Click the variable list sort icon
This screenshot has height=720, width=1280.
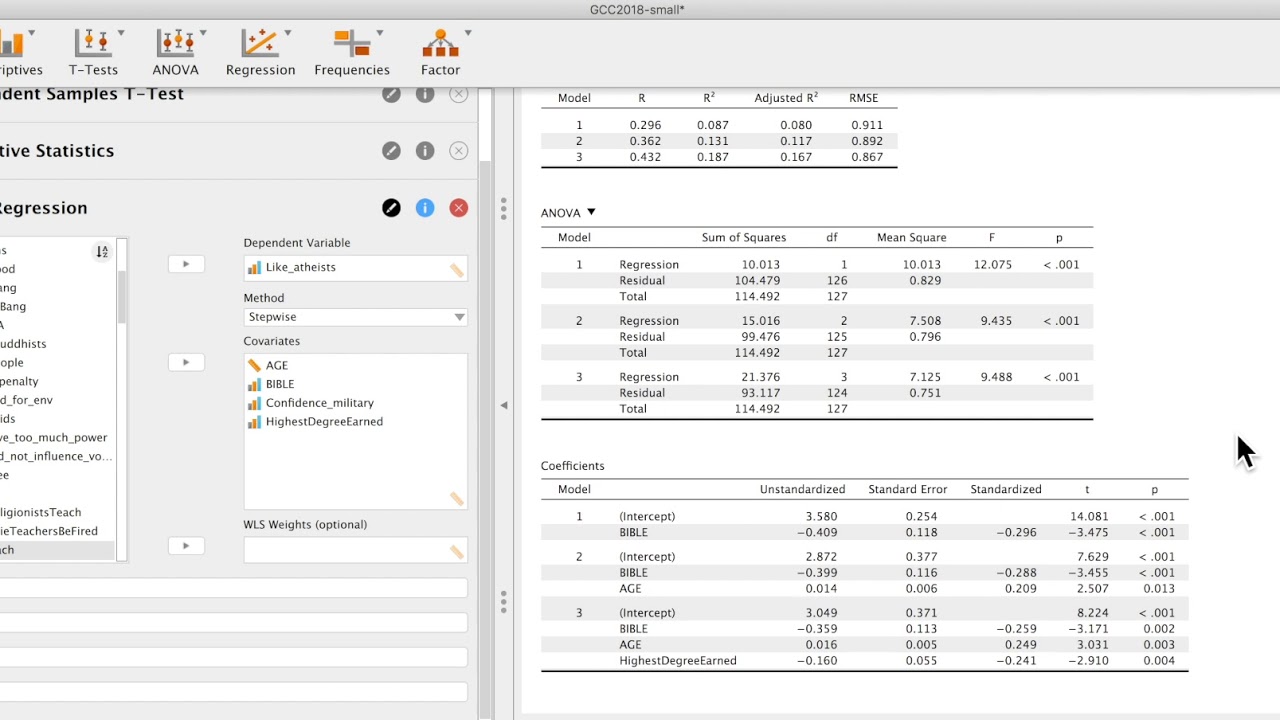(102, 252)
